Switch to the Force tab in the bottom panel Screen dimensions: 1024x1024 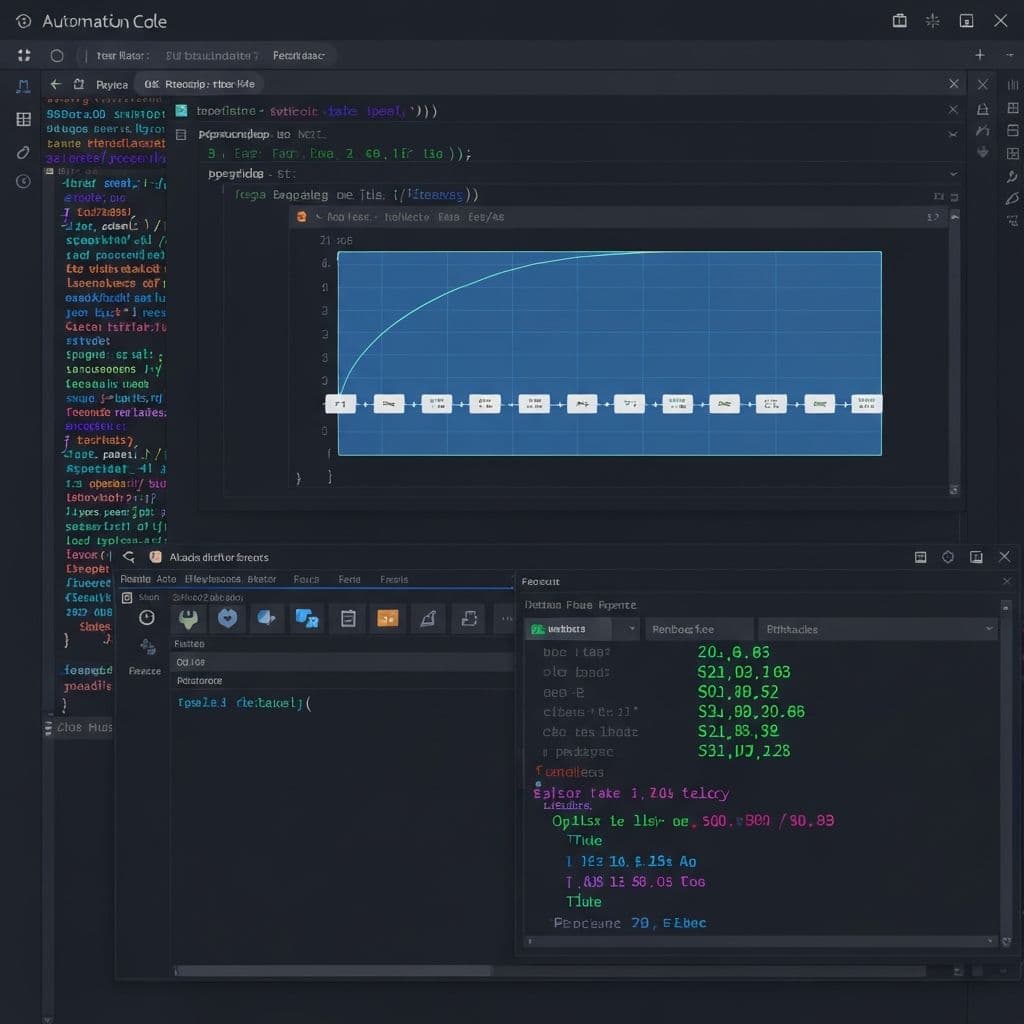pos(306,579)
